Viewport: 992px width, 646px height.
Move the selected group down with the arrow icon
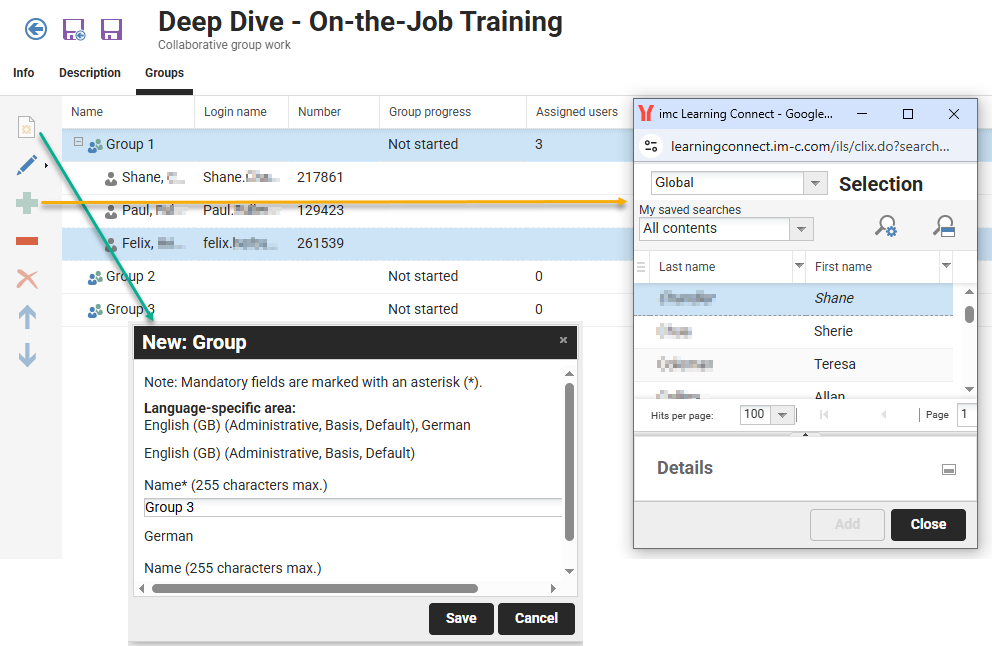(x=26, y=354)
